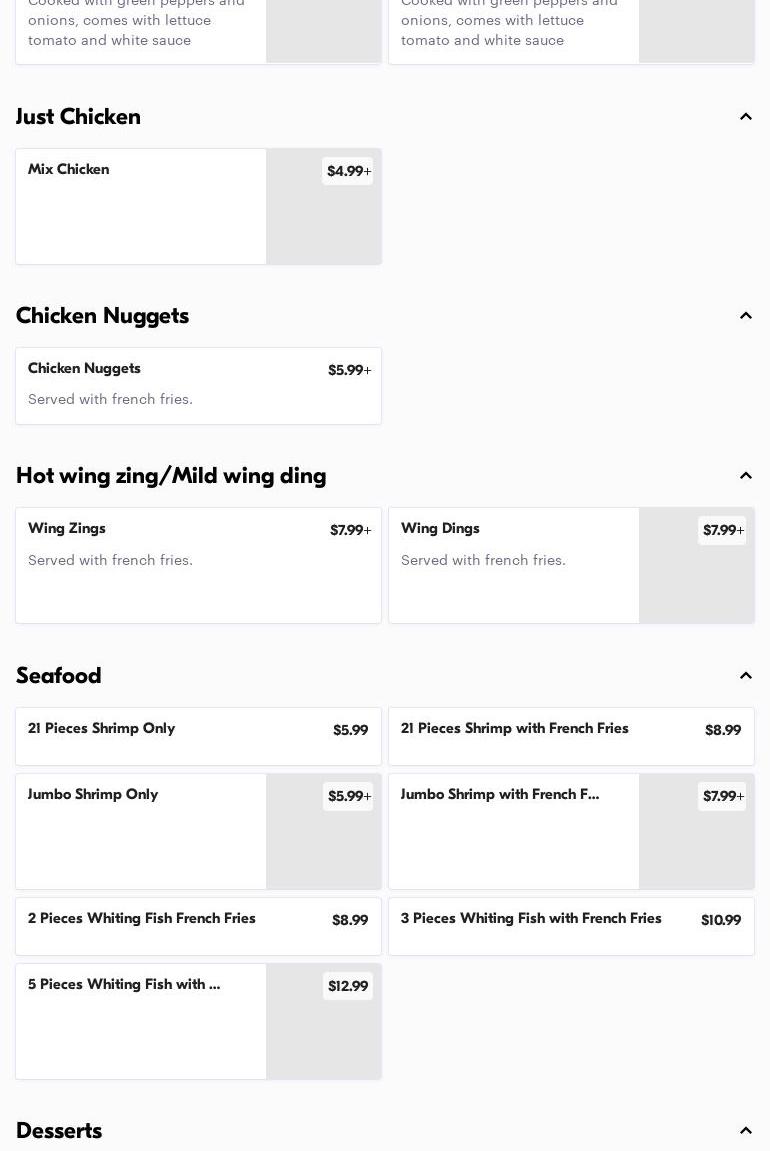
Task: Collapse the Desserts section chevron
Action: pos(745,1131)
